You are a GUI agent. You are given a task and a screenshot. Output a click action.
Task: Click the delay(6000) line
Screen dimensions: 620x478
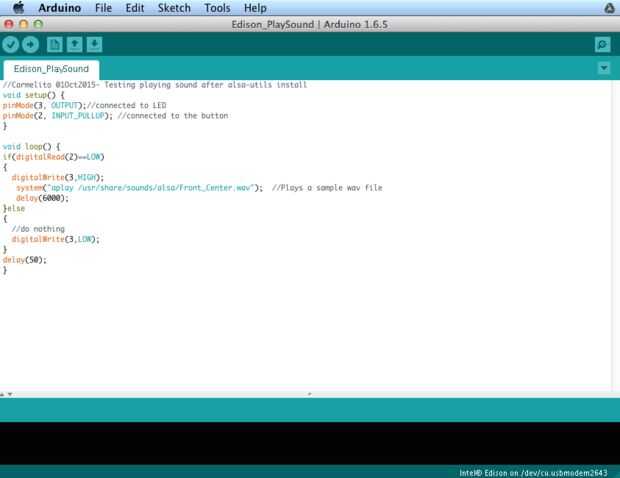click(x=42, y=198)
